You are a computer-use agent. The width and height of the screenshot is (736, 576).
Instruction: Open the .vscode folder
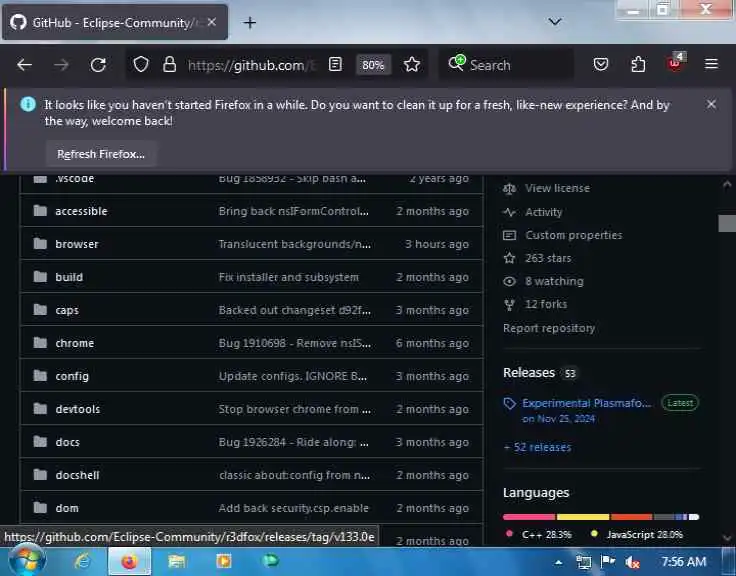coord(75,179)
